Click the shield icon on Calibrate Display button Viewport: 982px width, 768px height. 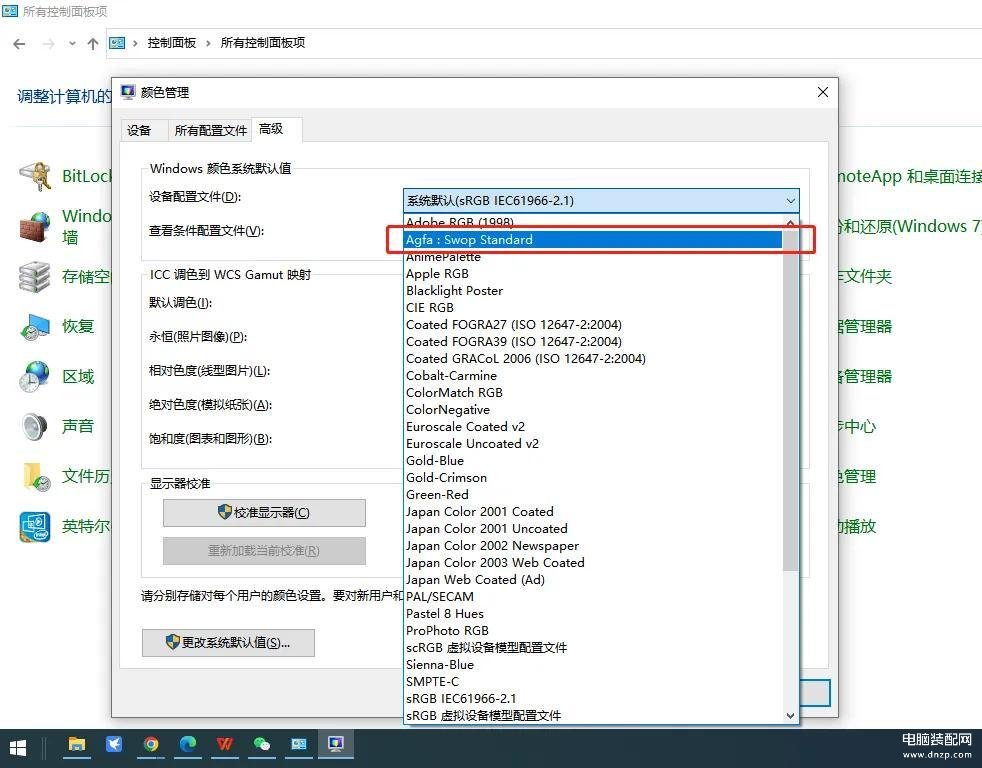pos(224,512)
